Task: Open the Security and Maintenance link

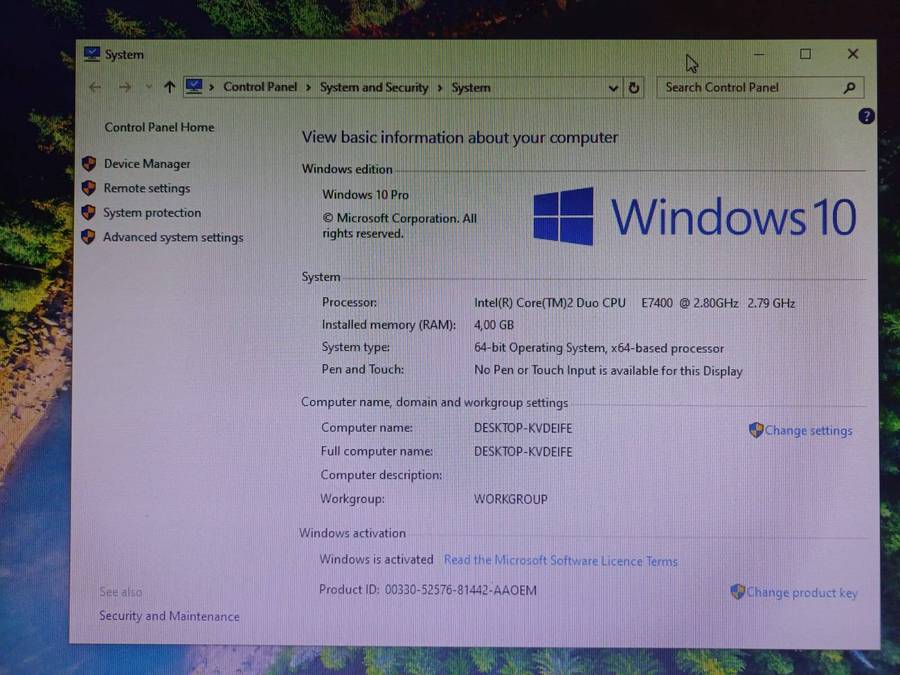Action: pos(169,616)
